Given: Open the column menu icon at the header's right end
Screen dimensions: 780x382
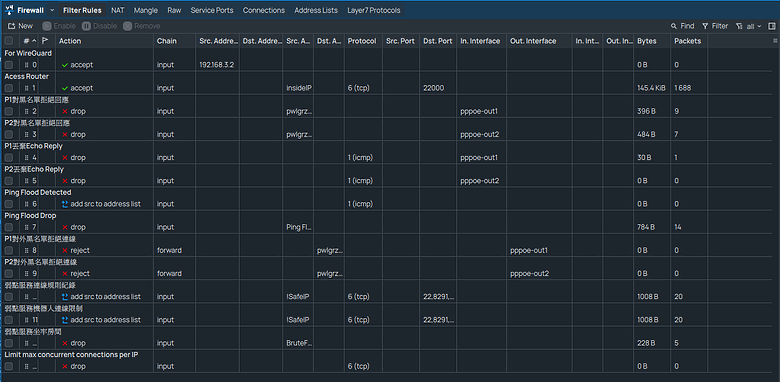Looking at the screenshot, I should (x=775, y=41).
